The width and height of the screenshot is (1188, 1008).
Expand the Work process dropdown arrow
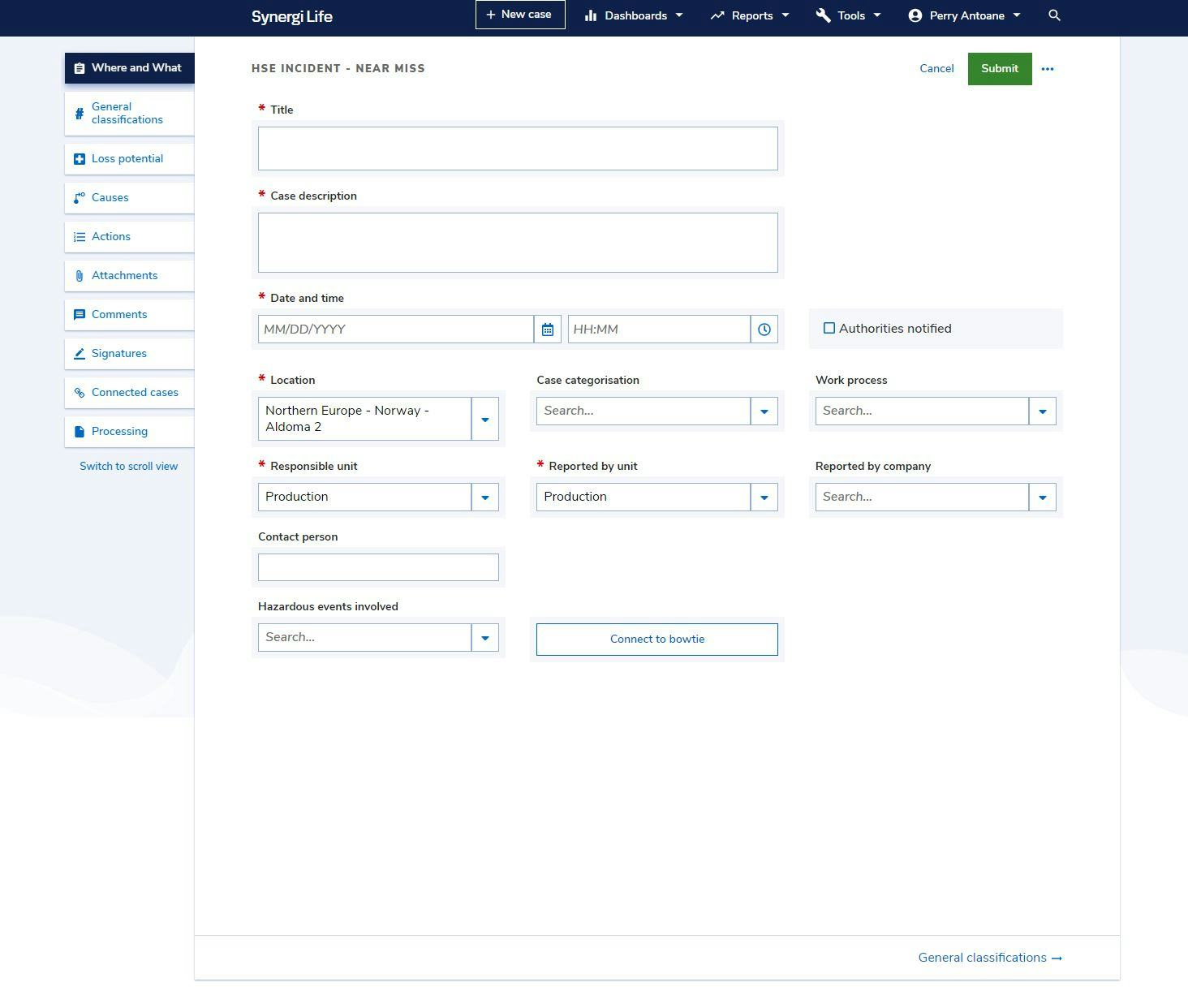pyautogui.click(x=1043, y=411)
